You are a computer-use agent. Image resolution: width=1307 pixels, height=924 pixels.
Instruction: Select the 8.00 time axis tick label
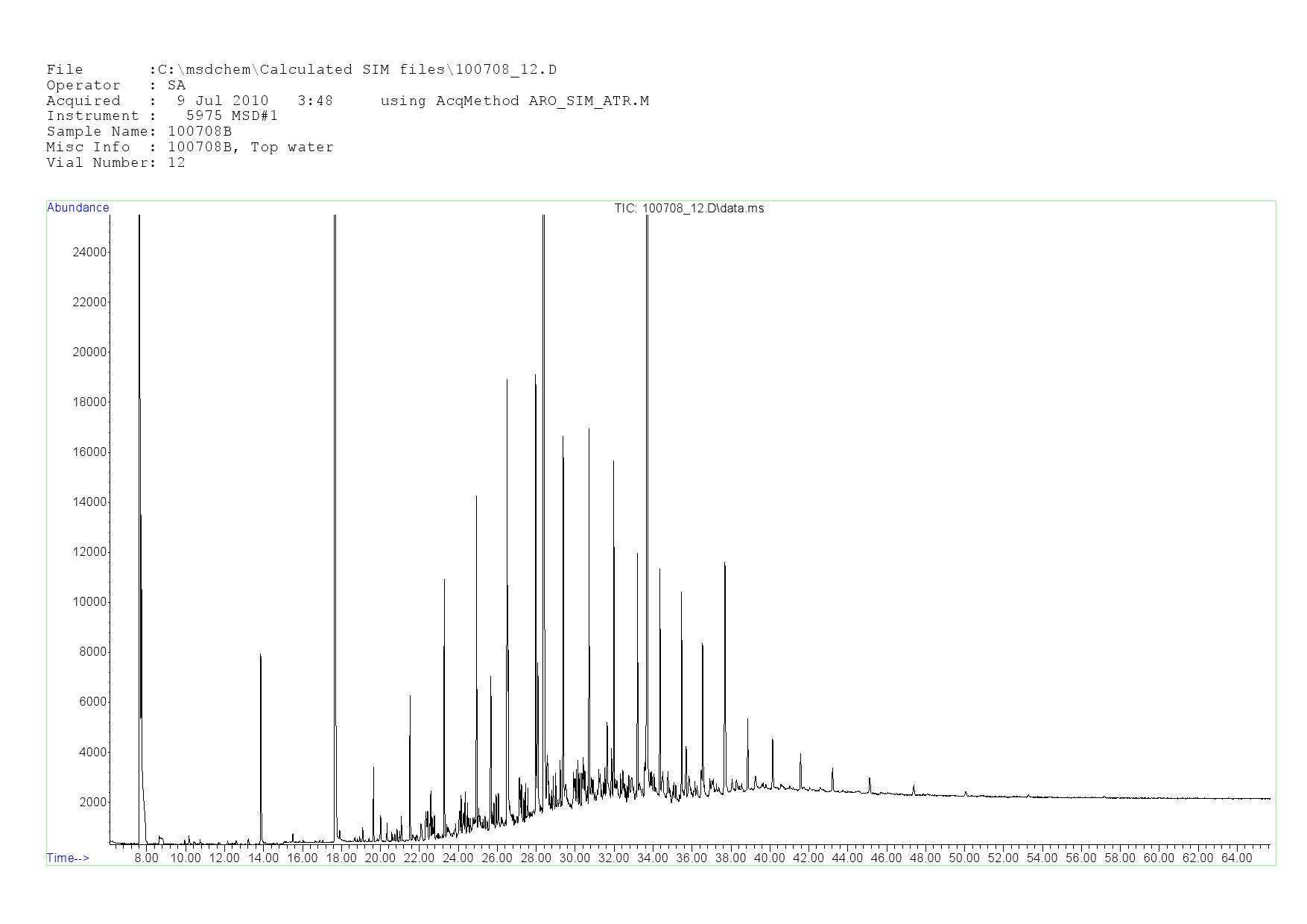coord(146,858)
